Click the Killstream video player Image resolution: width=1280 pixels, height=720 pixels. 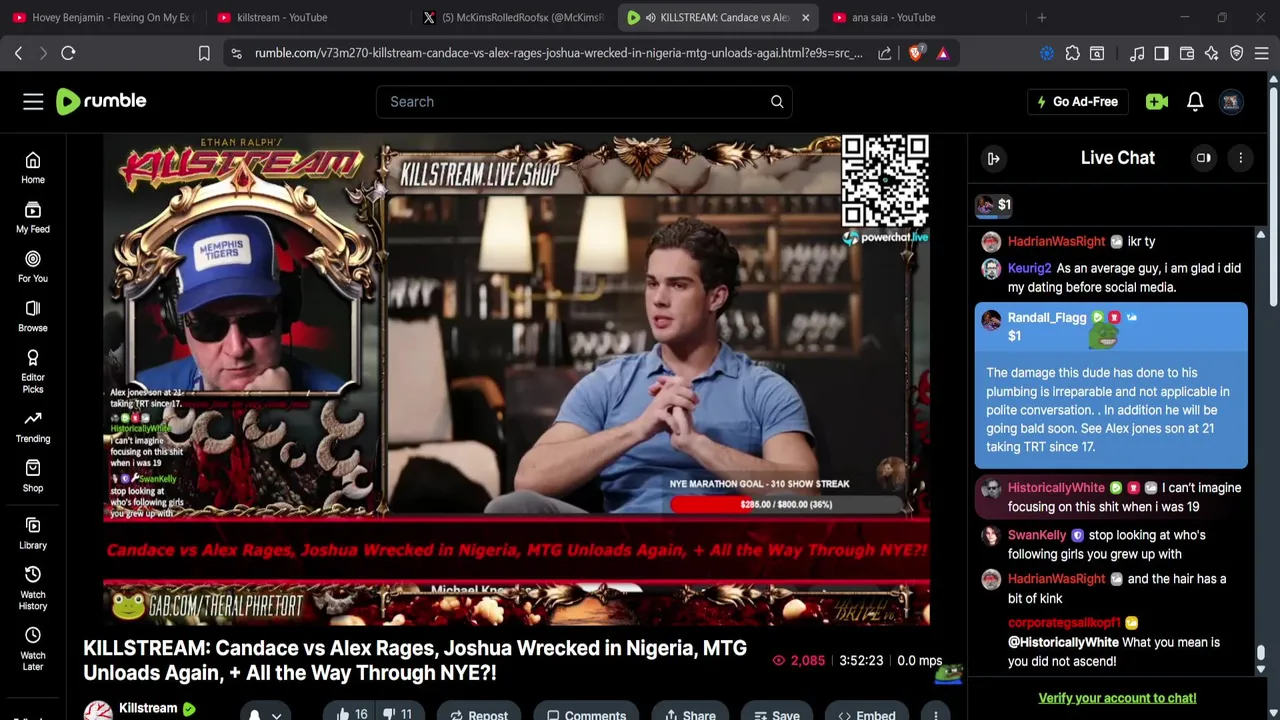click(516, 379)
